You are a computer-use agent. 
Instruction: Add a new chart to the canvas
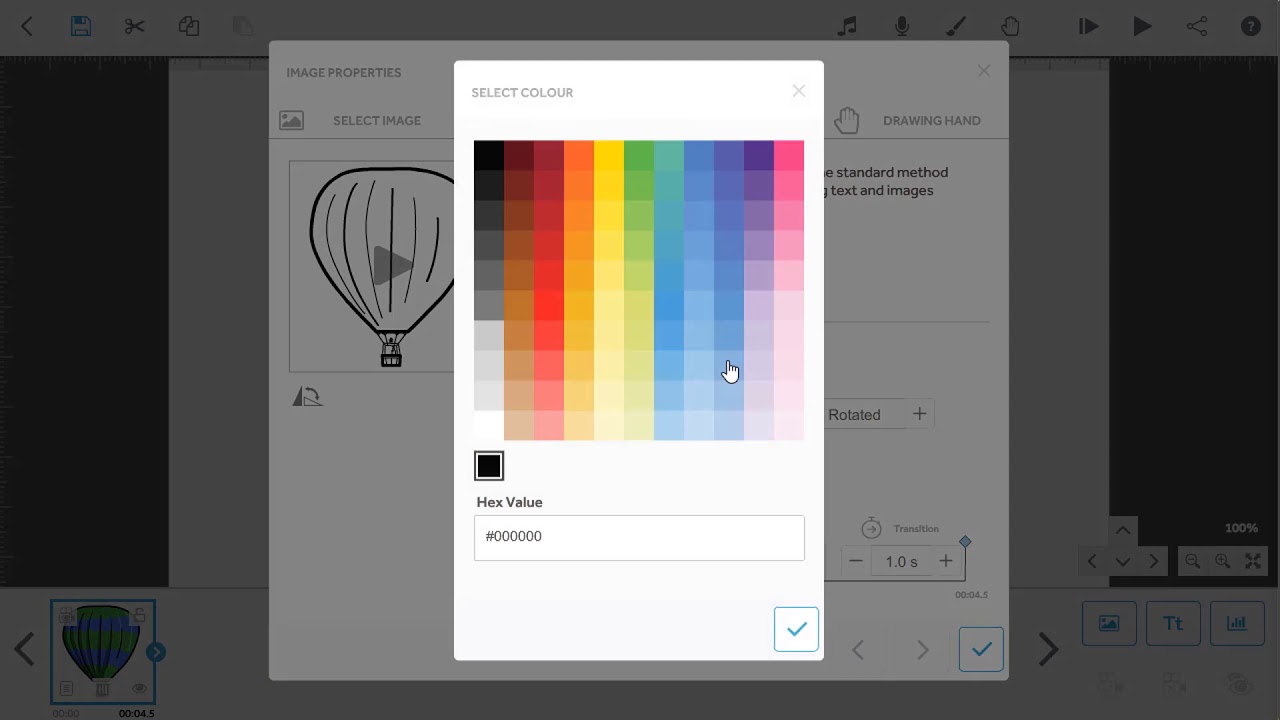(x=1237, y=623)
